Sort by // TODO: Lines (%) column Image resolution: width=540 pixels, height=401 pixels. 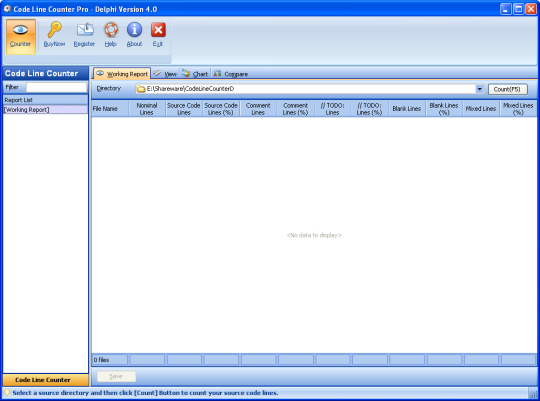(x=370, y=109)
